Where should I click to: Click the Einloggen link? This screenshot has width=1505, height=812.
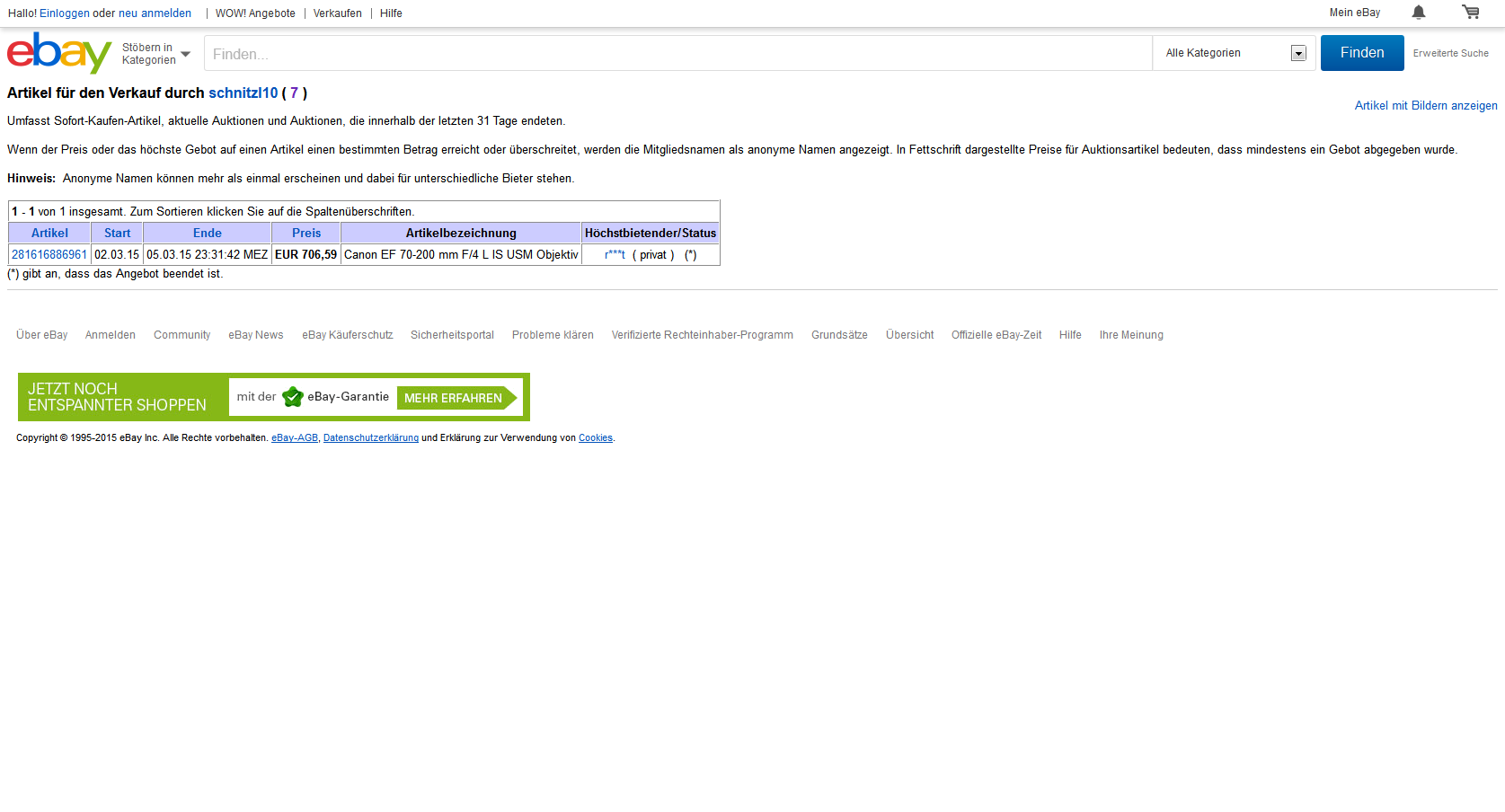(65, 13)
